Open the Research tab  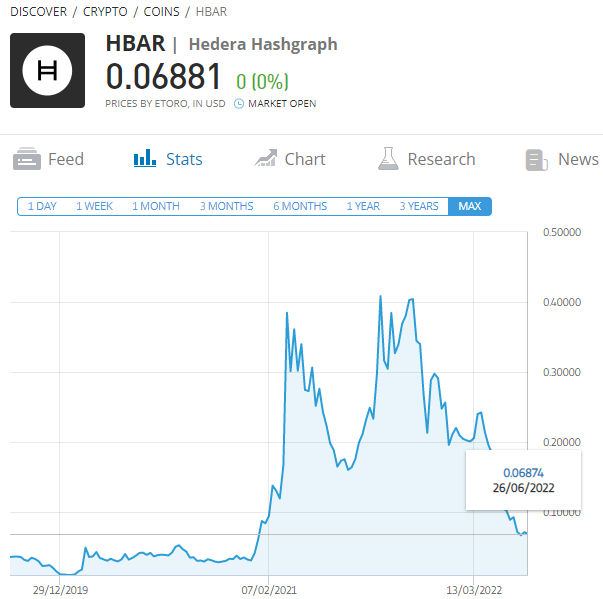(441, 159)
